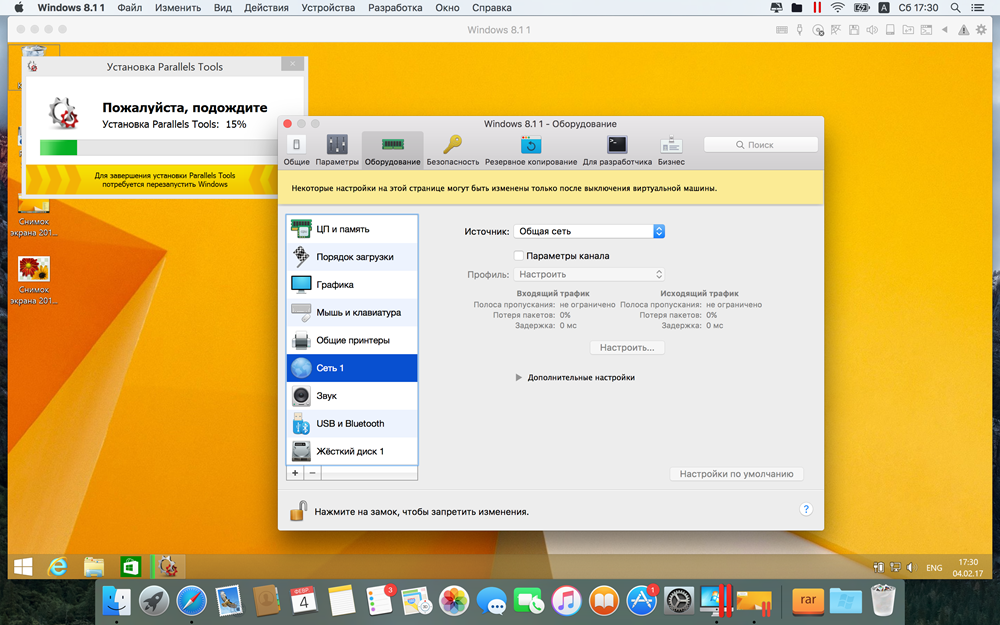Select USB и Bluetooth in hardware list

(x=350, y=424)
